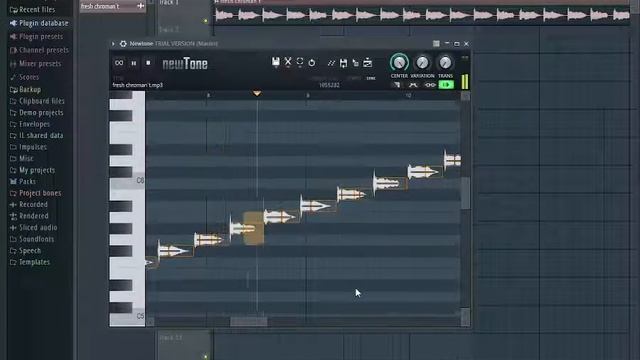The width and height of the screenshot is (640, 360).
Task: Click the last toolbar icon before the Center knob
Action: 367,62
